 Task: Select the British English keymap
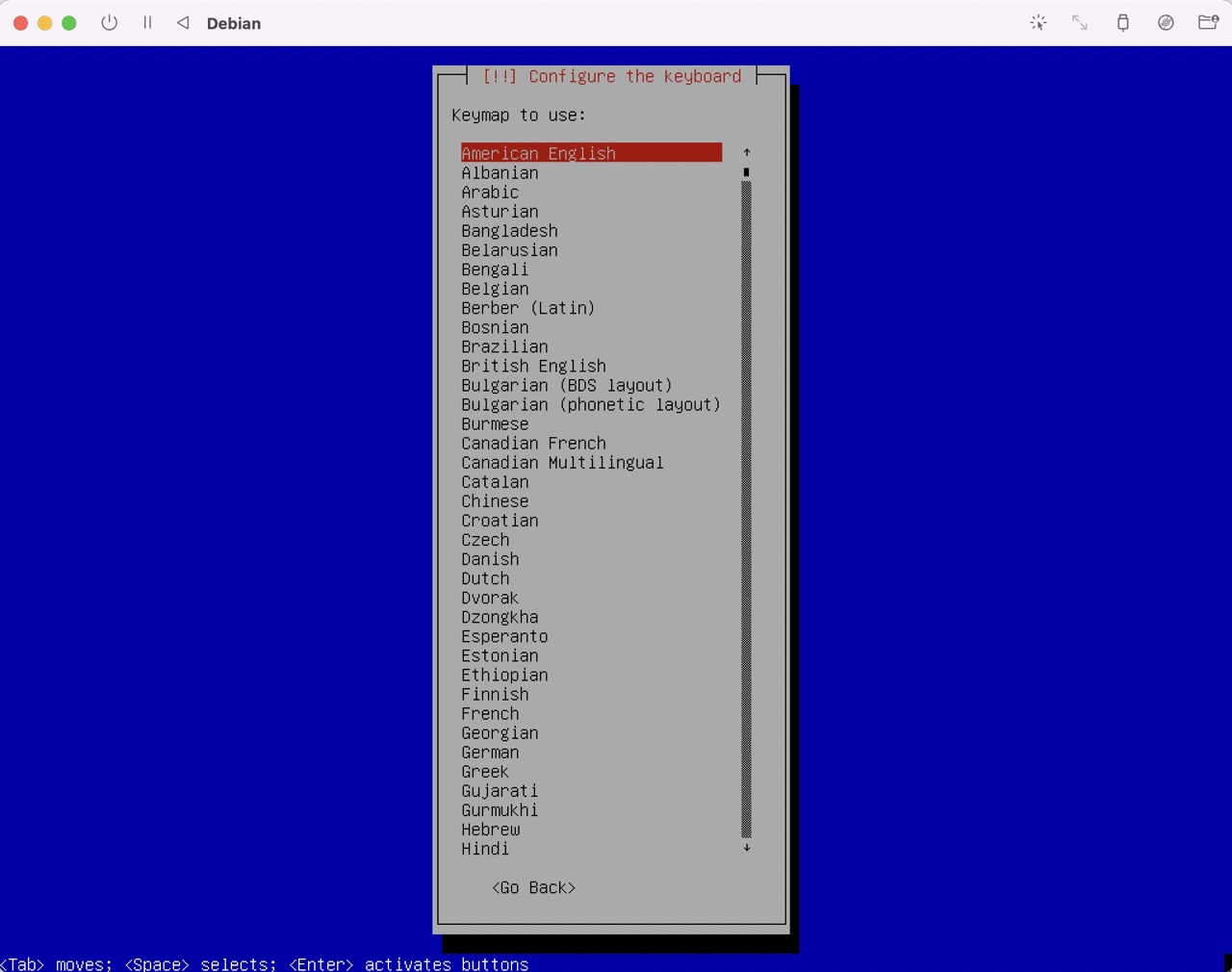click(533, 366)
